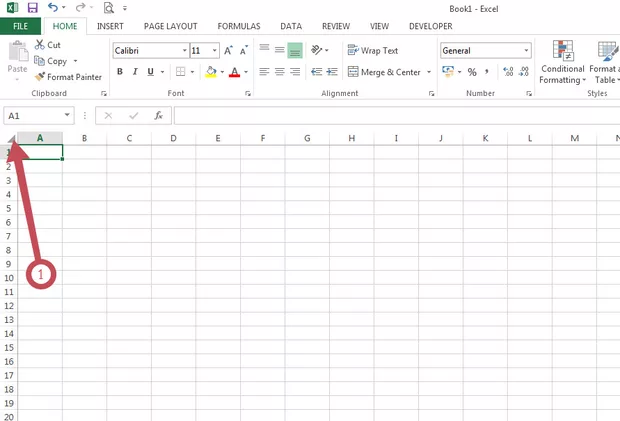Image resolution: width=620 pixels, height=421 pixels.
Task: Decrease decimal places
Action: coord(524,72)
